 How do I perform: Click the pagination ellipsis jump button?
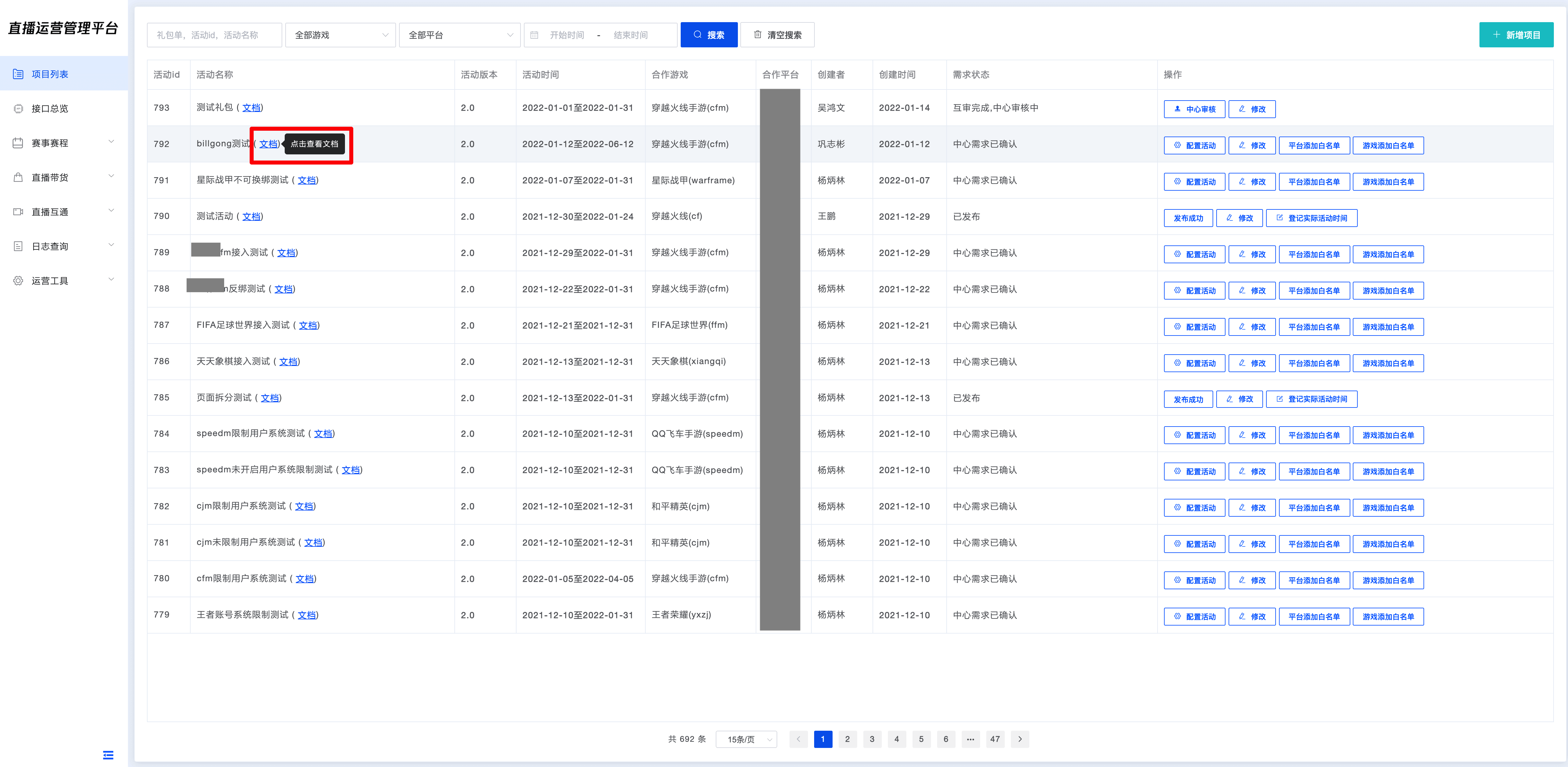point(970,739)
